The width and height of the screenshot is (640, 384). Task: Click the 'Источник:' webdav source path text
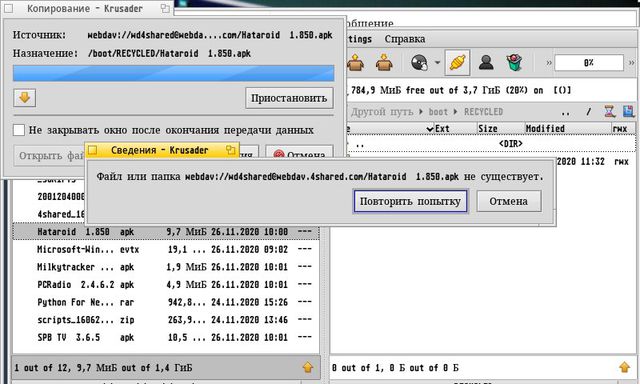click(210, 35)
